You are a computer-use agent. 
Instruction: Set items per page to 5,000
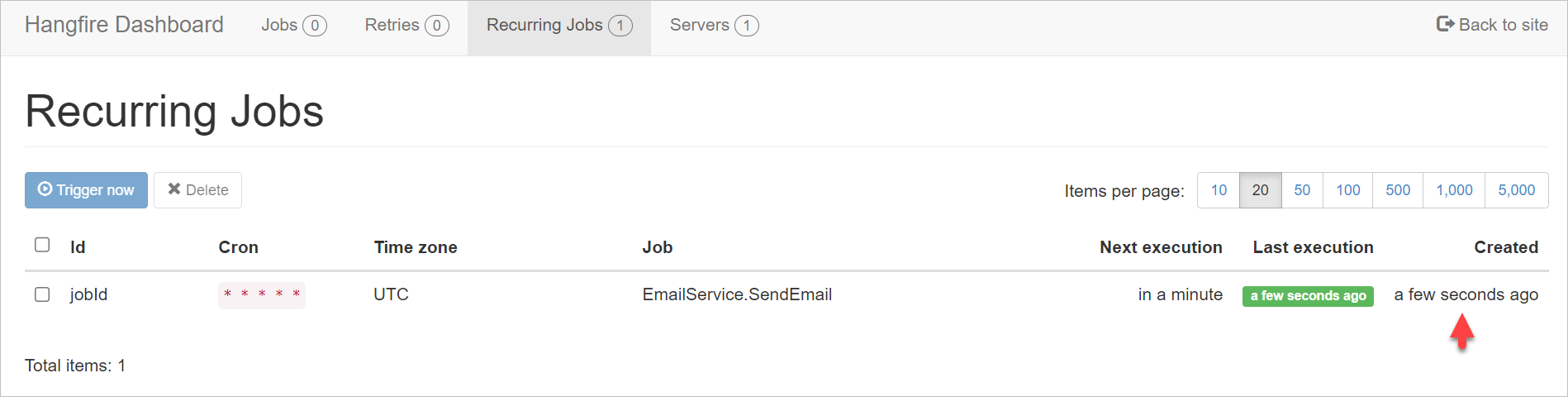1516,190
